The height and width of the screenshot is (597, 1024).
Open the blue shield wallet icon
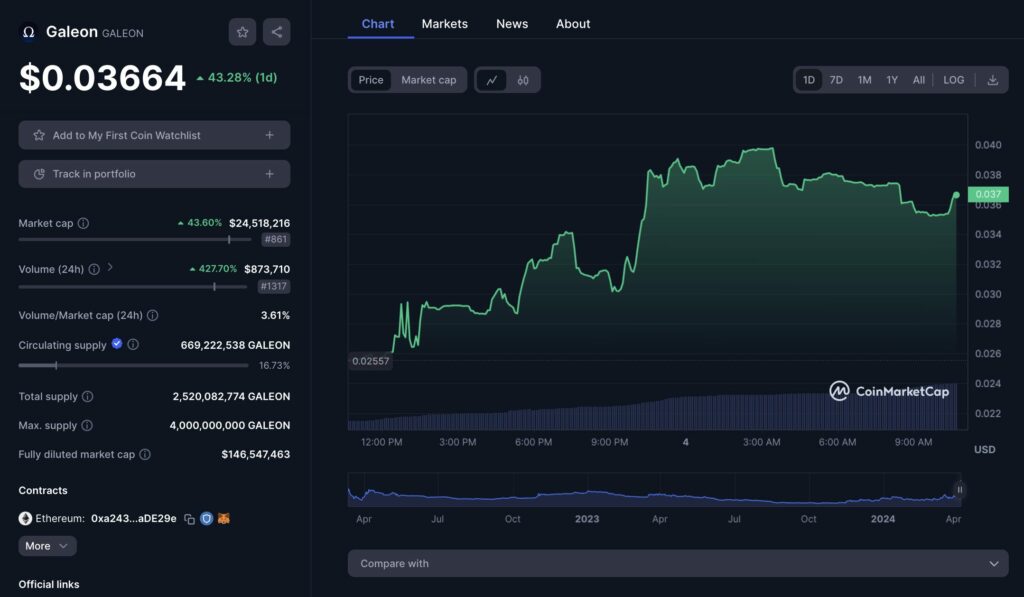tap(206, 519)
